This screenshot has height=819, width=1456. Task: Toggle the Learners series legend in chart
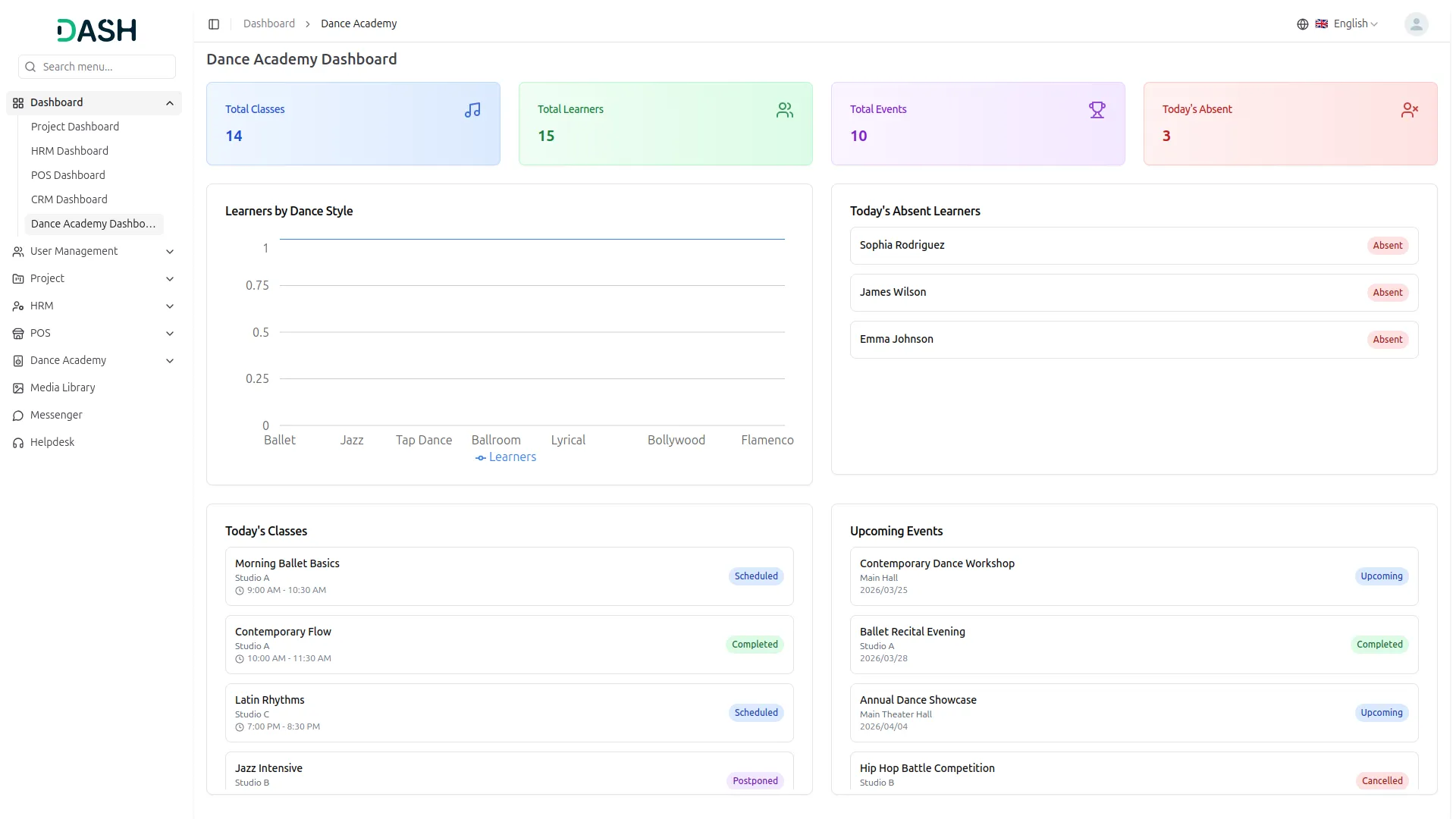tap(506, 457)
